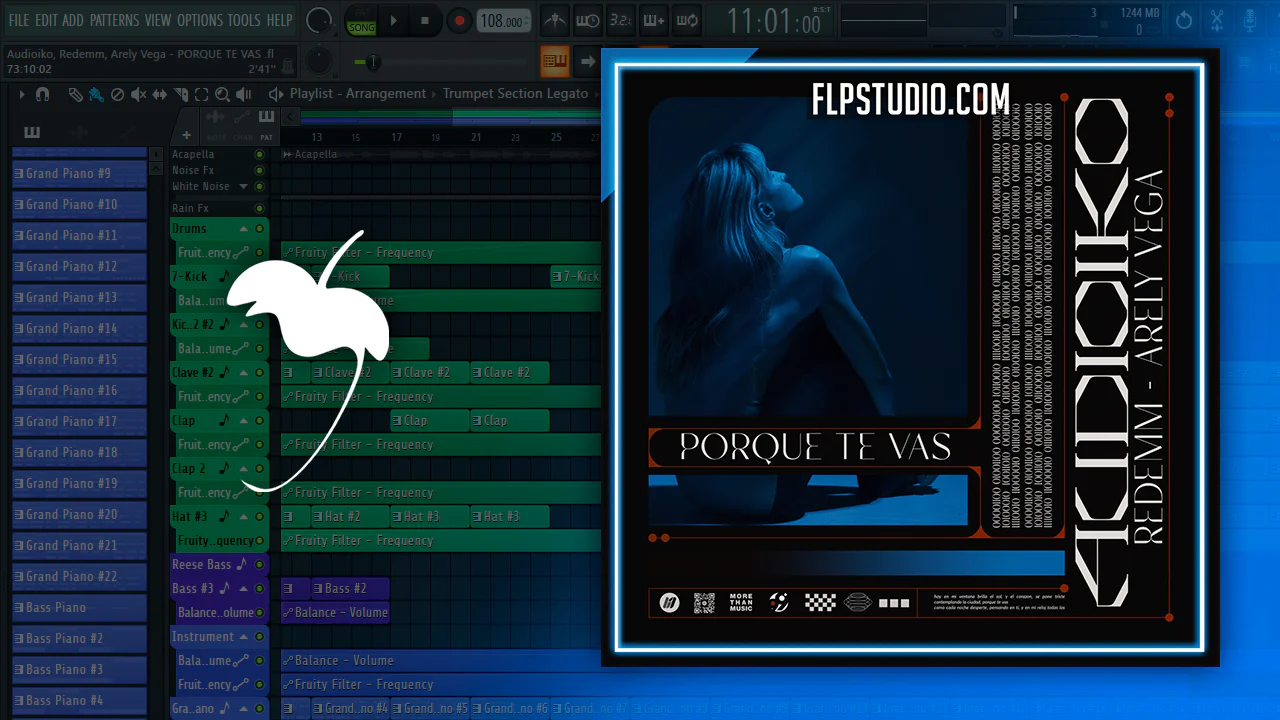Toggle the magnet snap icon in Playlist
The height and width of the screenshot is (720, 1280).
42,94
